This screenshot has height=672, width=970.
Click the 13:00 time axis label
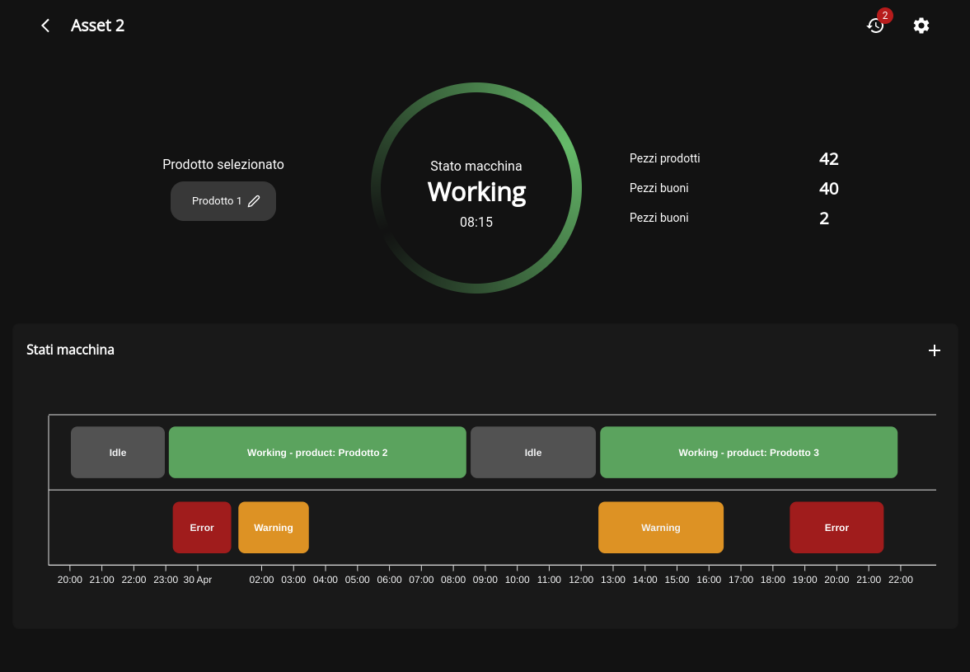click(x=613, y=580)
